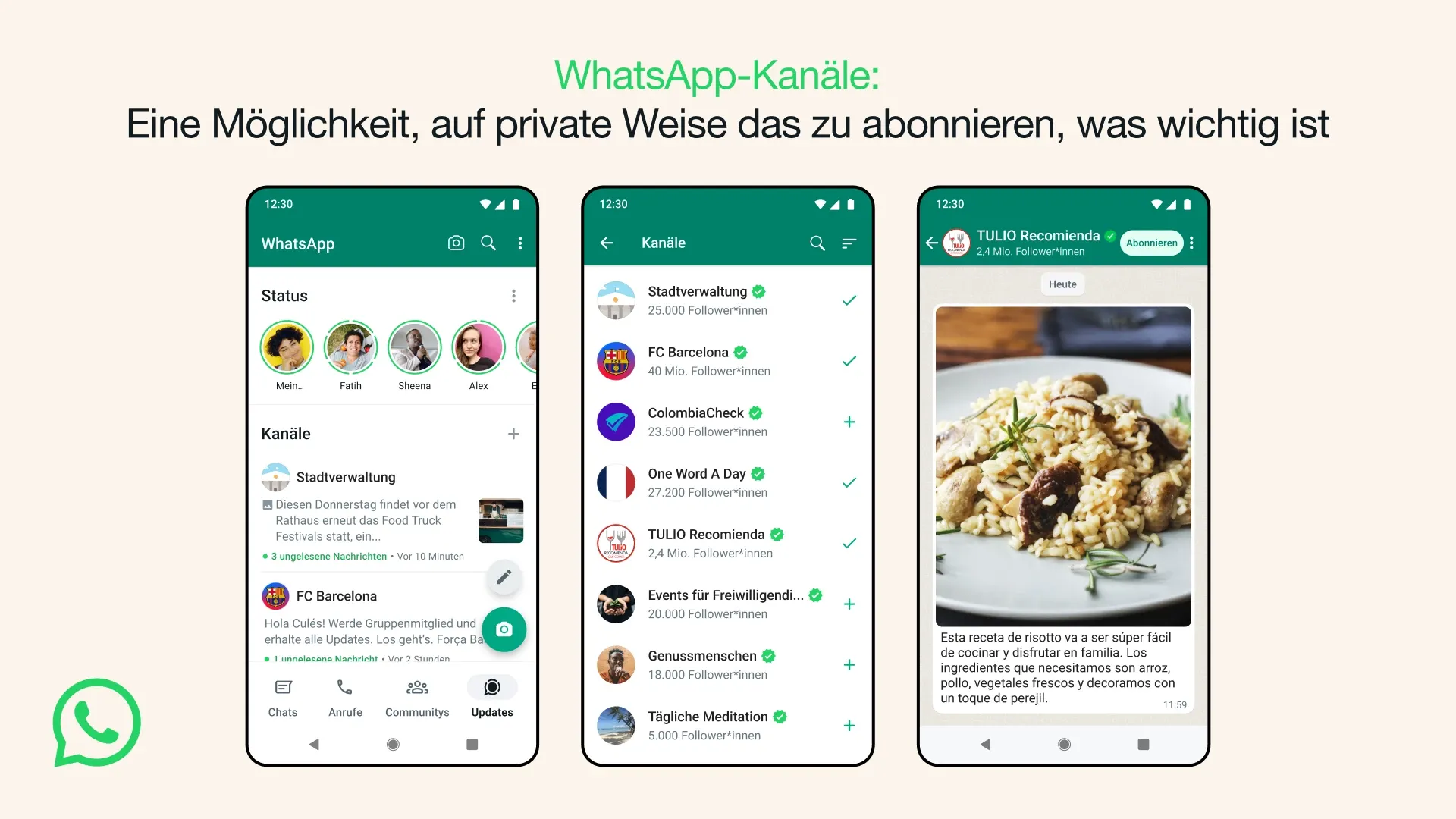Tap the search icon in Kanäle screen
Viewport: 1456px width, 819px height.
[818, 242]
